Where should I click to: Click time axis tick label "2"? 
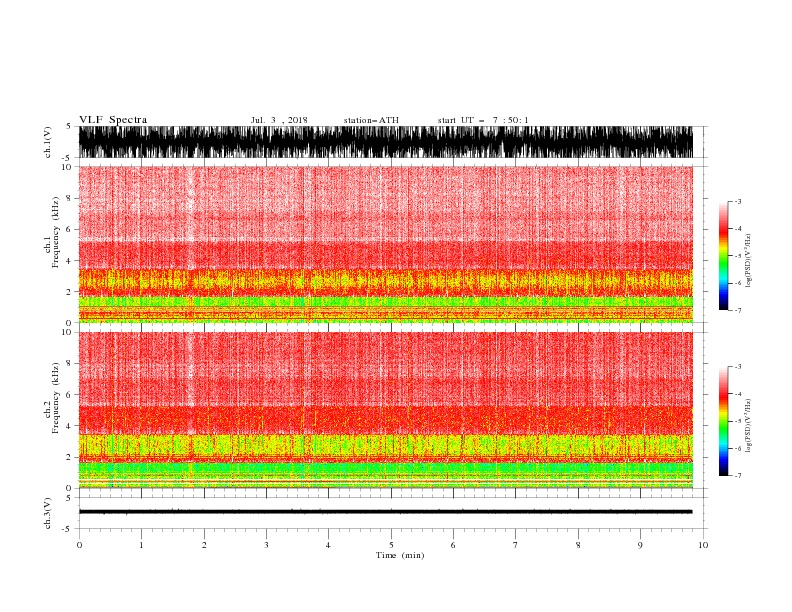[x=204, y=545]
